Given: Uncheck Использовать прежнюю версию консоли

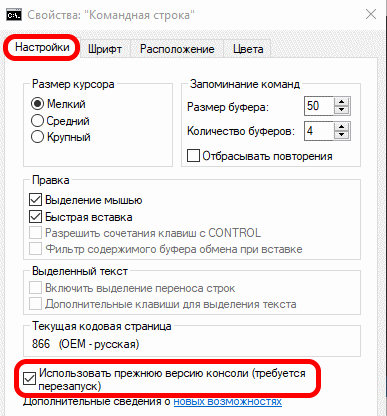Looking at the screenshot, I should (x=29, y=379).
